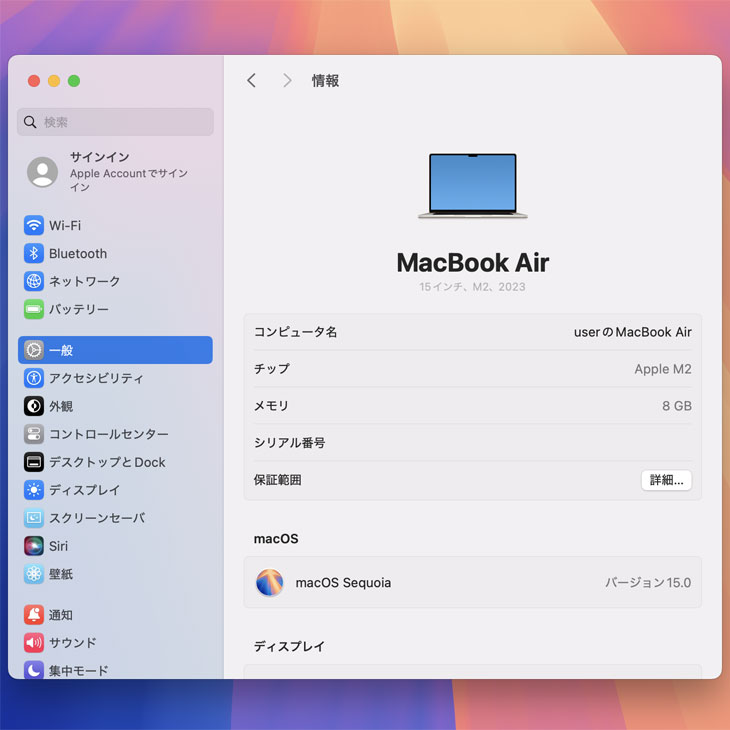Open ディスプレイ settings in sidebar
Screen dimensions: 730x730
point(84,490)
